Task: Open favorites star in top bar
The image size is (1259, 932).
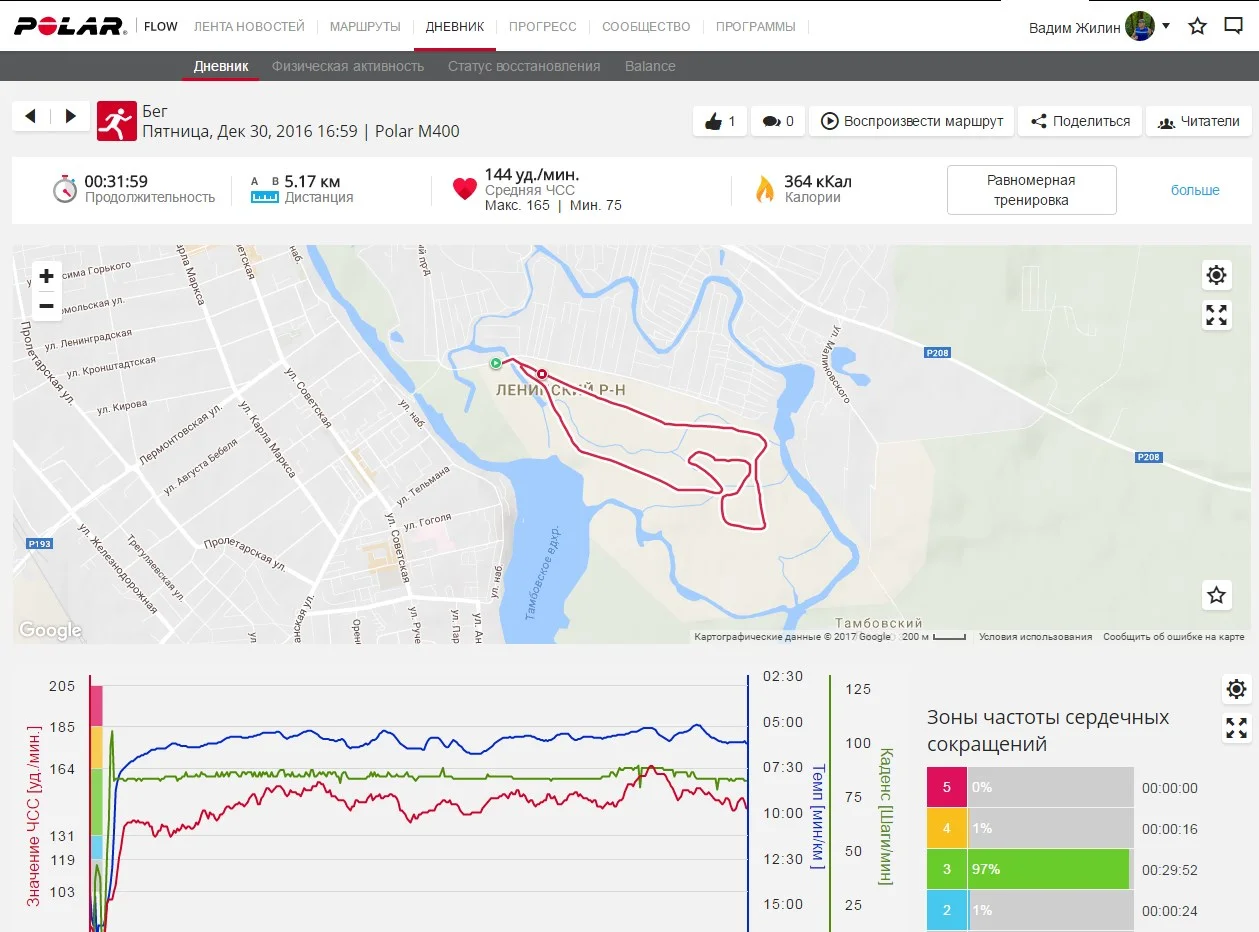Action: [1197, 27]
